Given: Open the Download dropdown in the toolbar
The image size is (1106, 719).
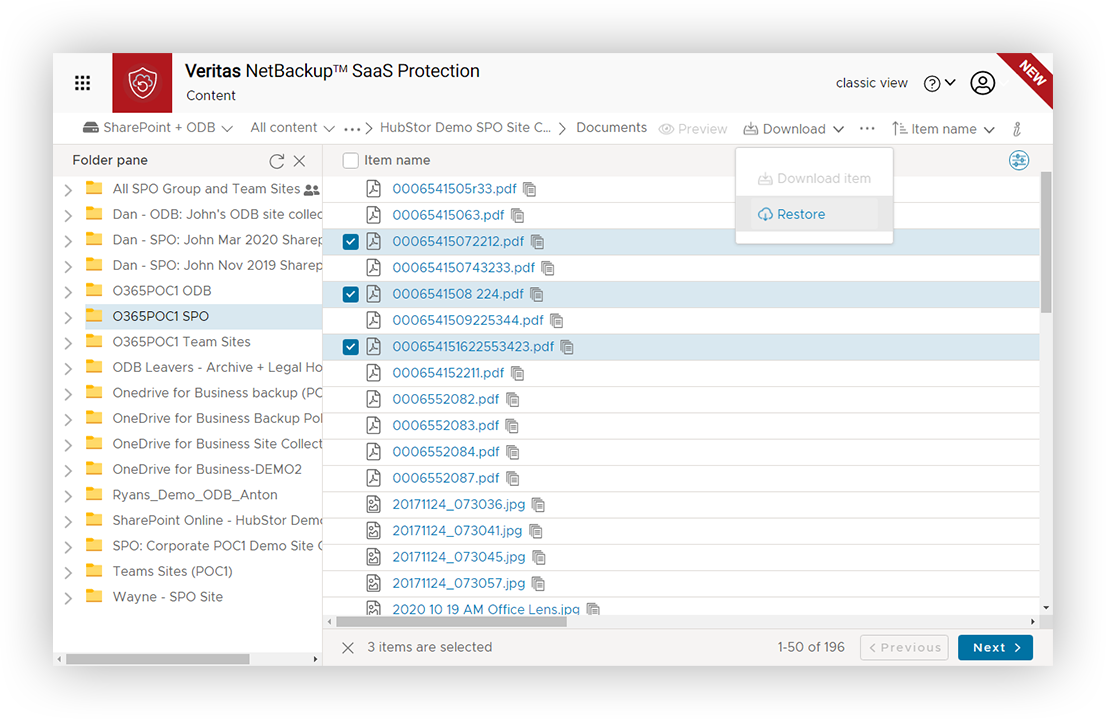Looking at the screenshot, I should [x=794, y=128].
